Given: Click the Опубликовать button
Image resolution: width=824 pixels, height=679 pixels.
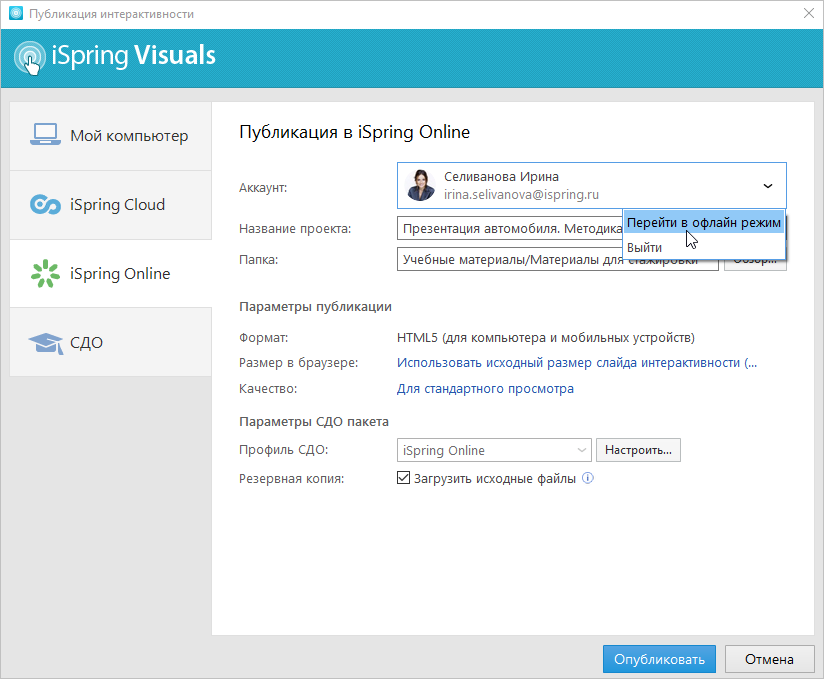Looking at the screenshot, I should tap(659, 659).
